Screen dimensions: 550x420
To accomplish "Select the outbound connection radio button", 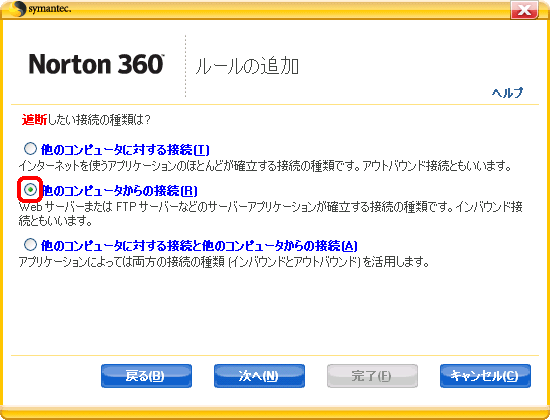I will click(30, 149).
